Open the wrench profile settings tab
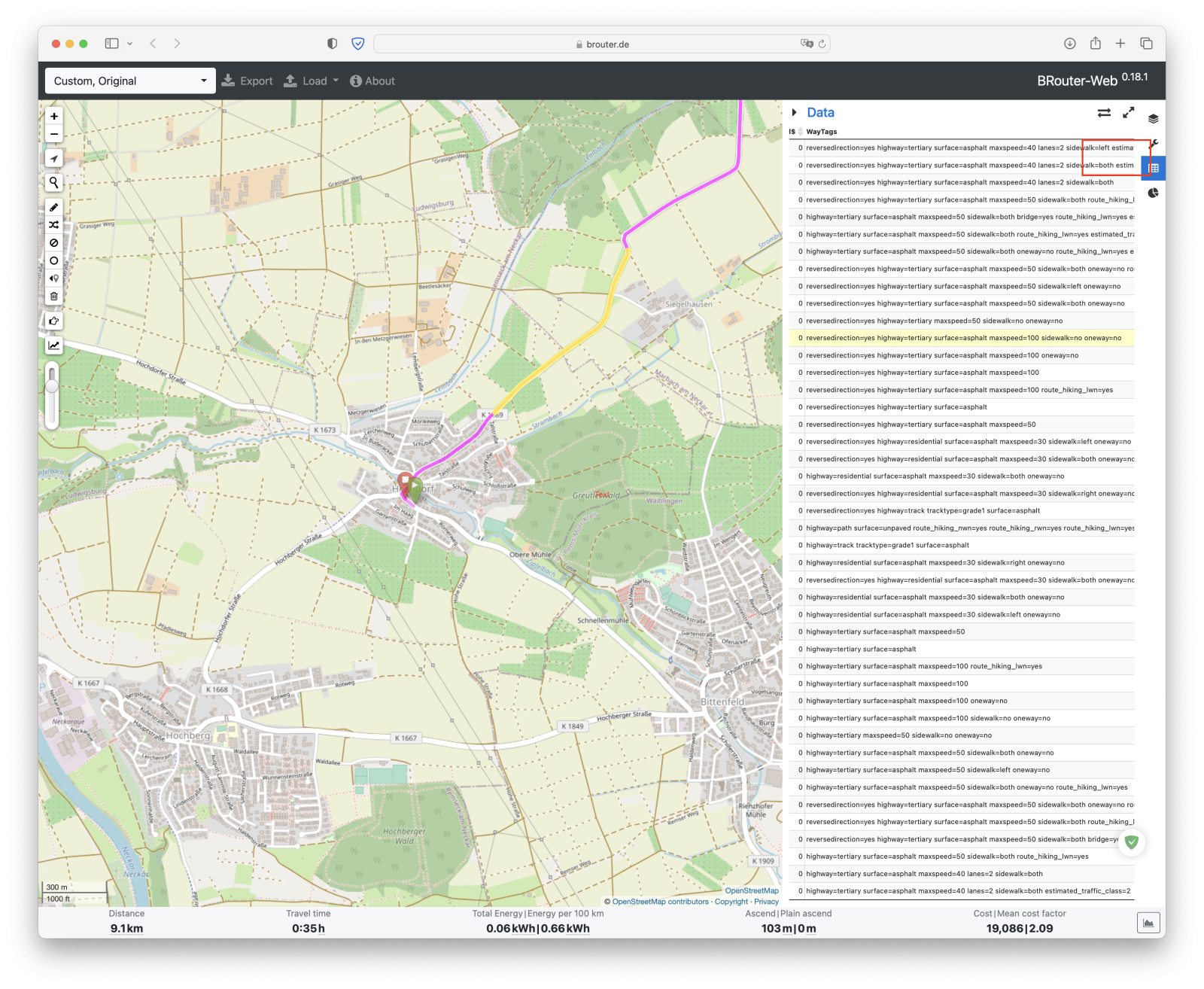Viewport: 1204px width, 989px height. [1154, 143]
